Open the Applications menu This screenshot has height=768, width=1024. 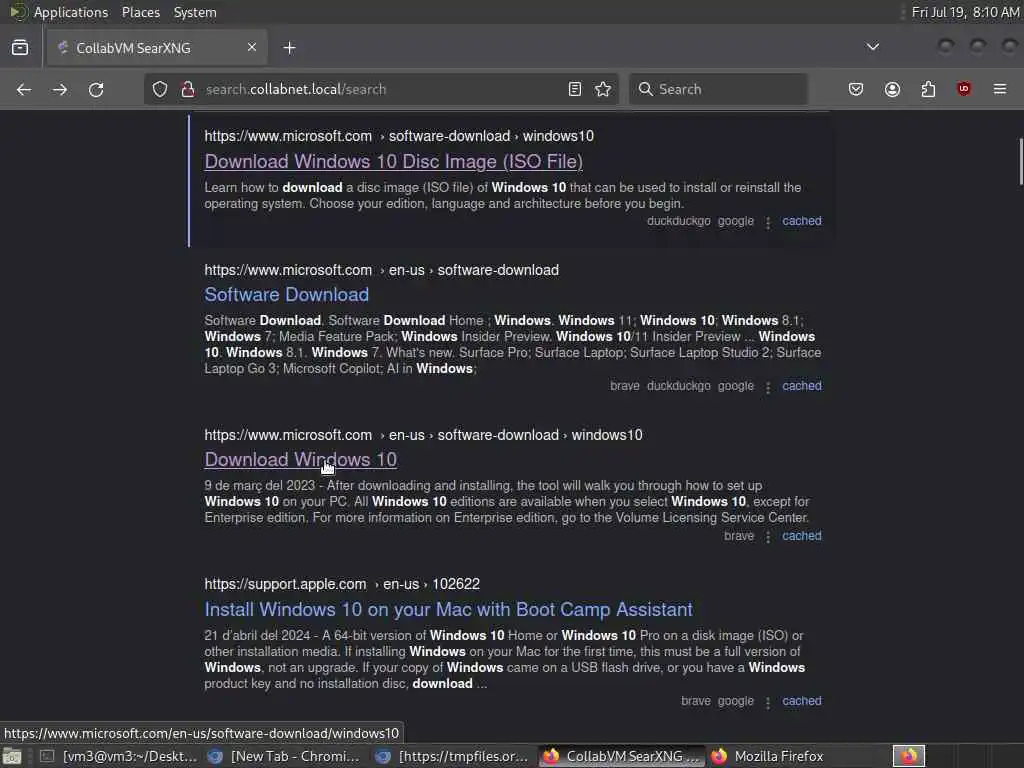pos(71,12)
